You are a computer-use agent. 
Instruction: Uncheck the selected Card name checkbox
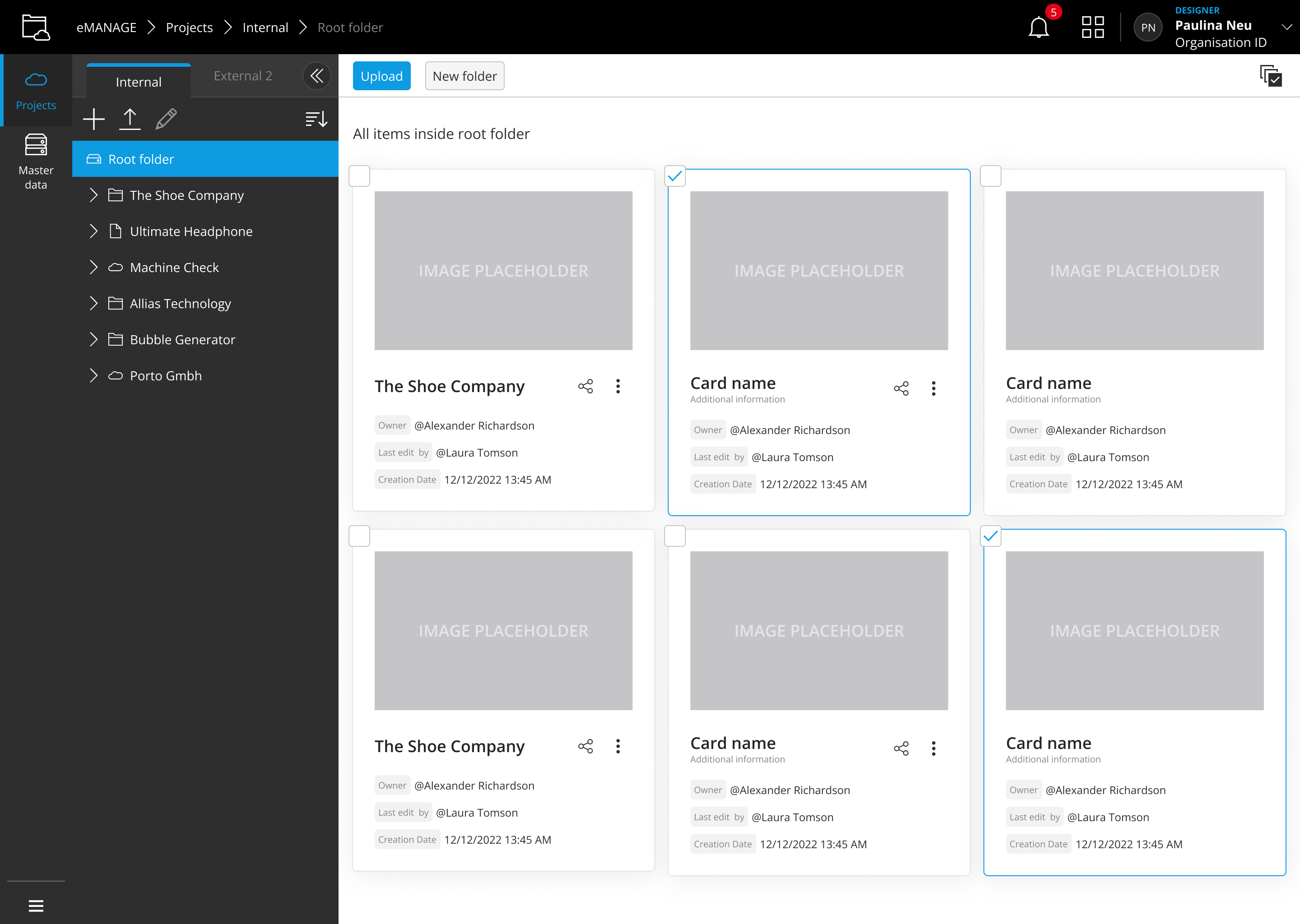click(675, 176)
